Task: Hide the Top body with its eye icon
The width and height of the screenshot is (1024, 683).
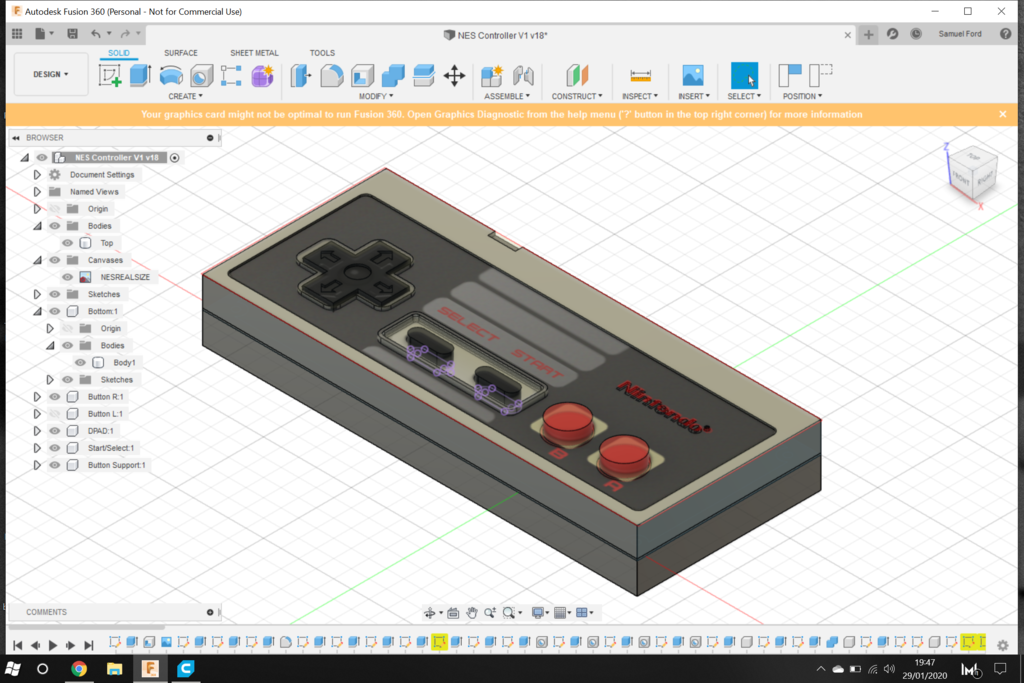Action: (x=67, y=243)
